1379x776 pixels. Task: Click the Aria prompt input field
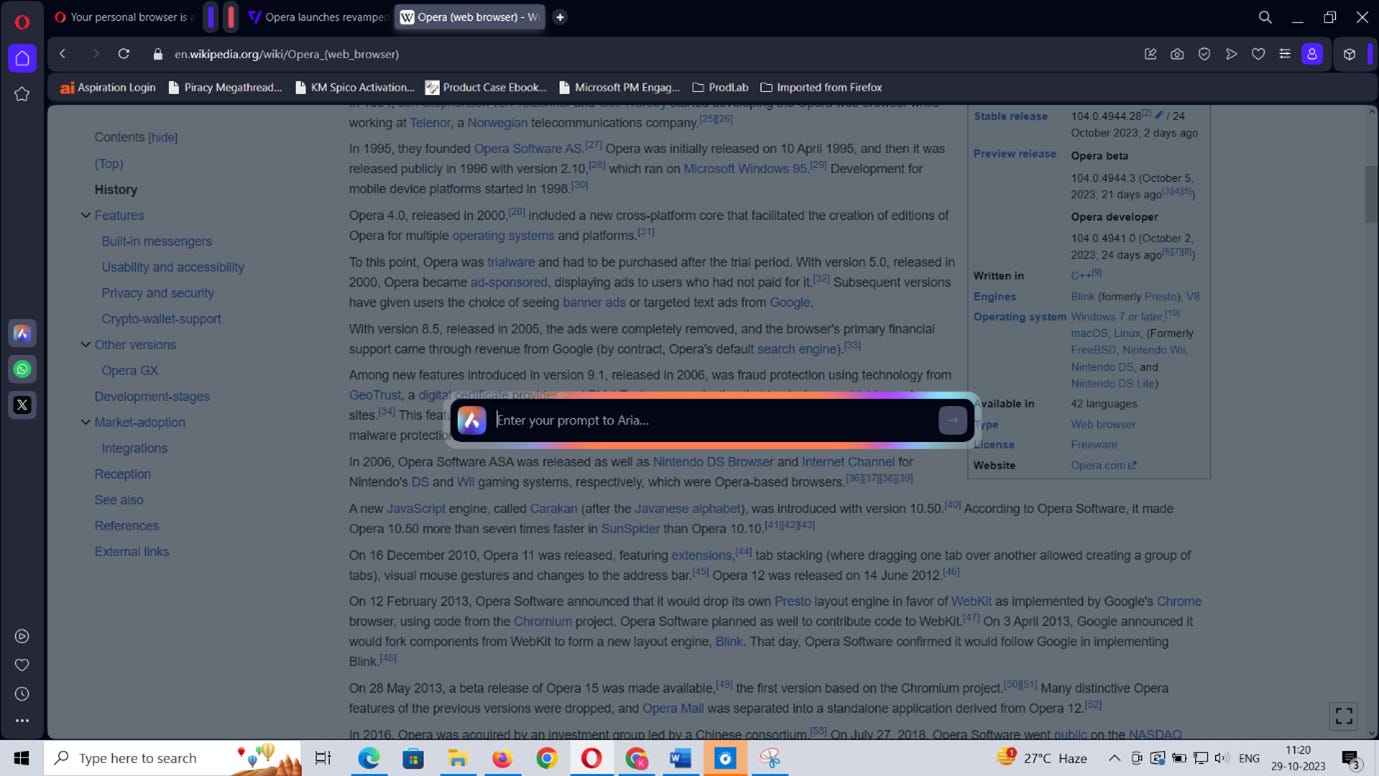click(714, 420)
